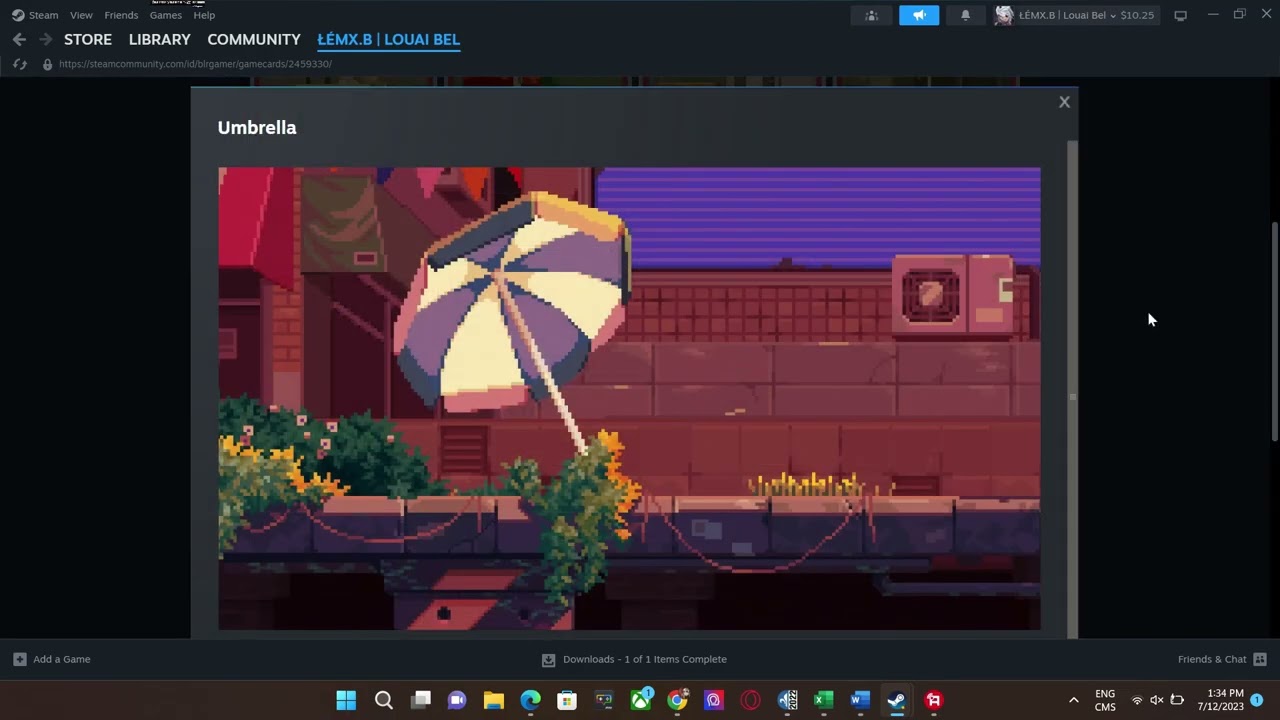Open Friends & Chat
This screenshot has height=720, width=1280.
(x=1222, y=659)
